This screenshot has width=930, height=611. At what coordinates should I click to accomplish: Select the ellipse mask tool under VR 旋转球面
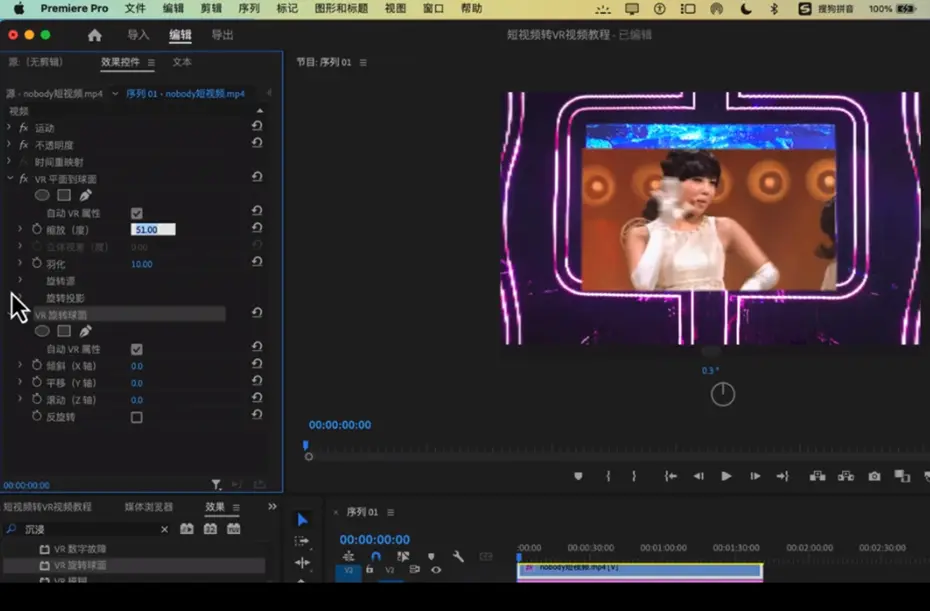click(42, 331)
